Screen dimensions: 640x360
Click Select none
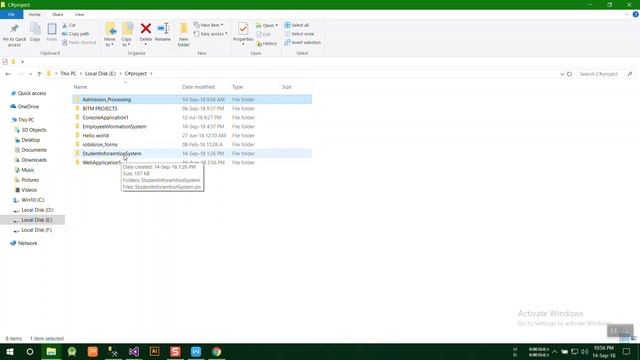click(299, 34)
